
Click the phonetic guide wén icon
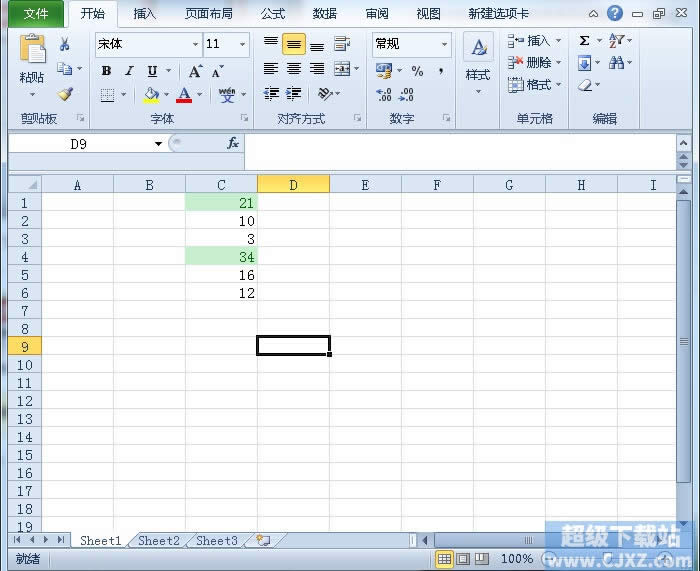tap(227, 95)
